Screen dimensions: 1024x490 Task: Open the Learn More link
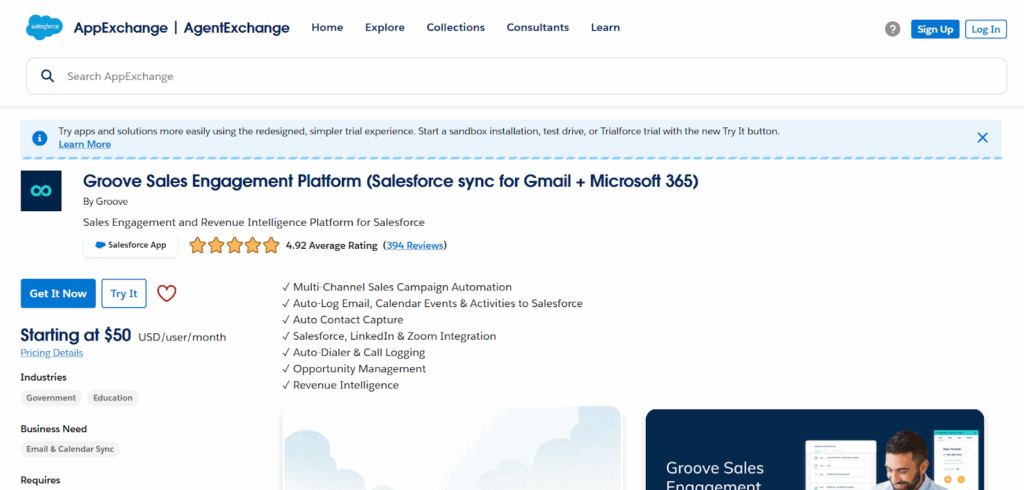(x=85, y=144)
